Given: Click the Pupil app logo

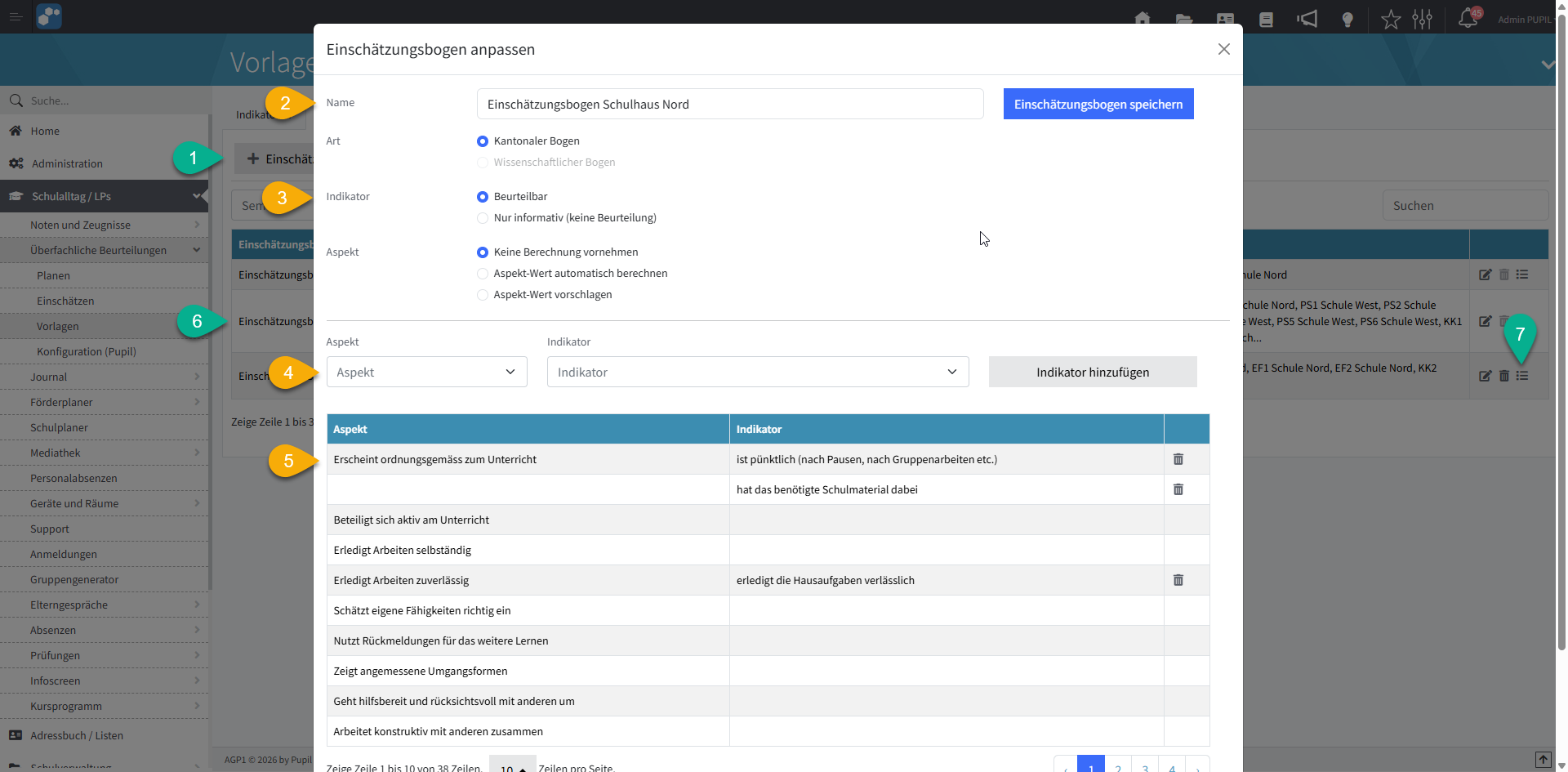Looking at the screenshot, I should point(49,16).
